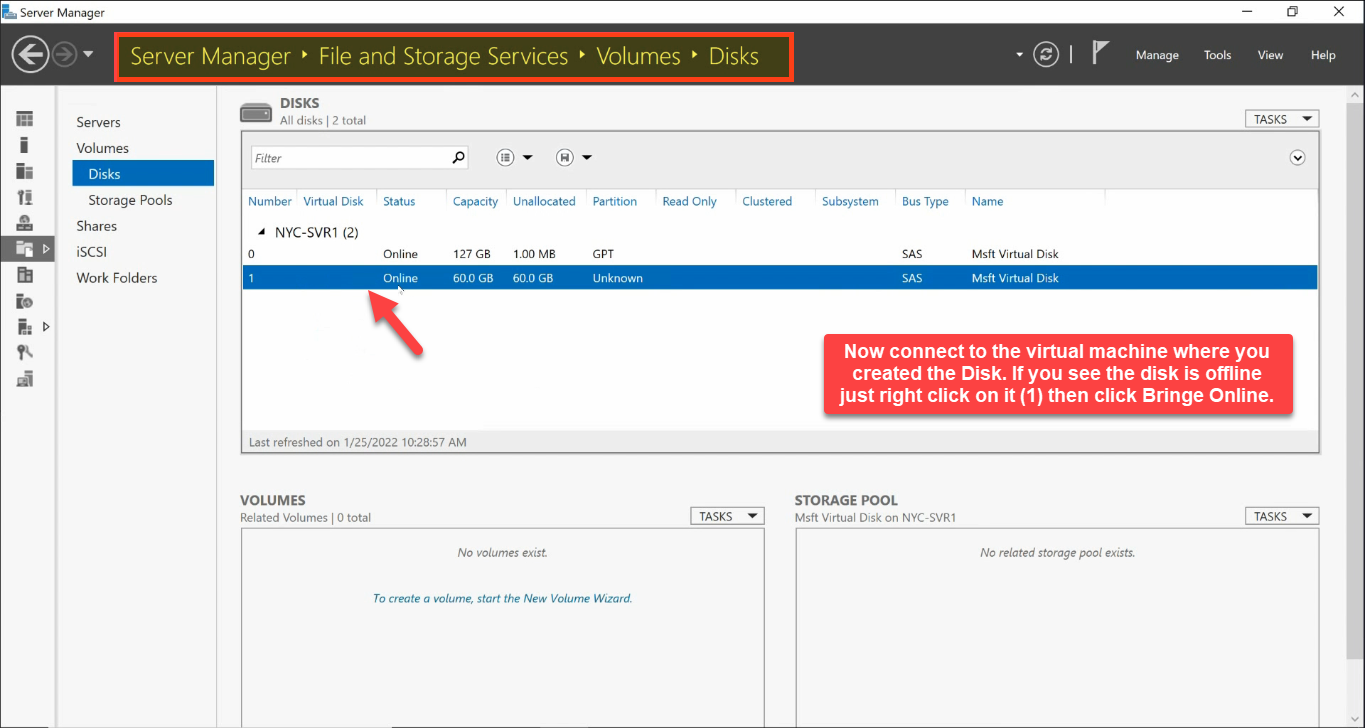Sort by the Capacity column header
The height and width of the screenshot is (728, 1365).
475,201
